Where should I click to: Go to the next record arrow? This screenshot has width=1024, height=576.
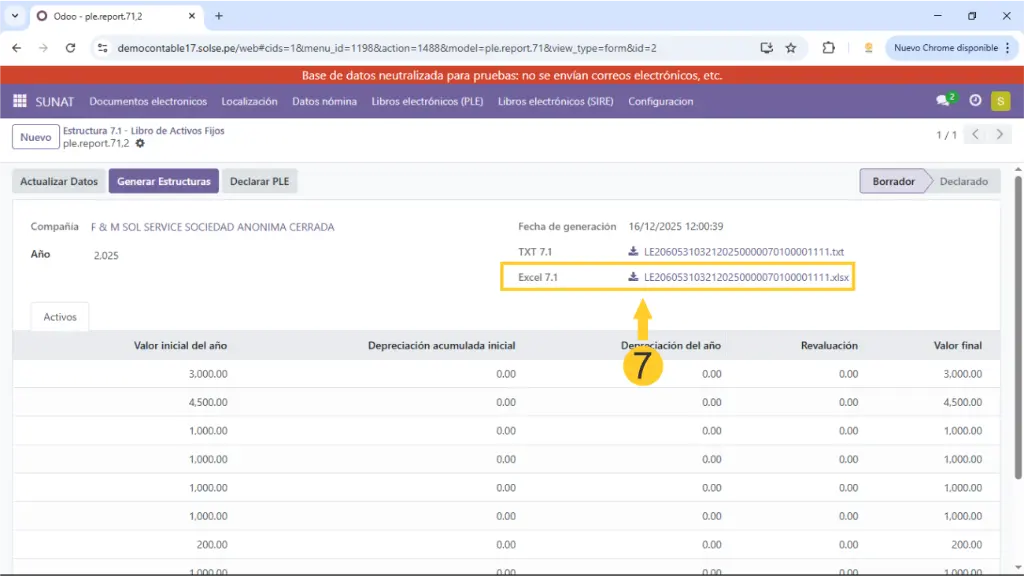point(999,135)
